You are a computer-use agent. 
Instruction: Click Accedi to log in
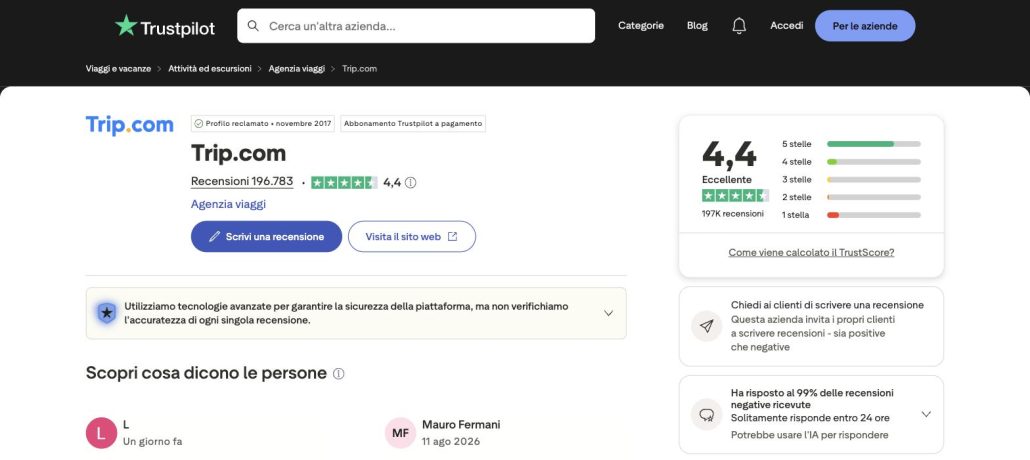pos(786,26)
